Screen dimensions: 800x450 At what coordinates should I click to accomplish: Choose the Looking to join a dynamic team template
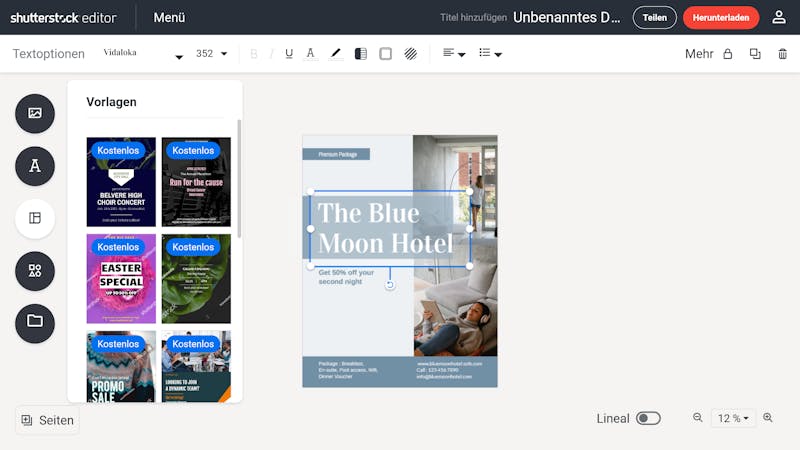click(x=196, y=366)
